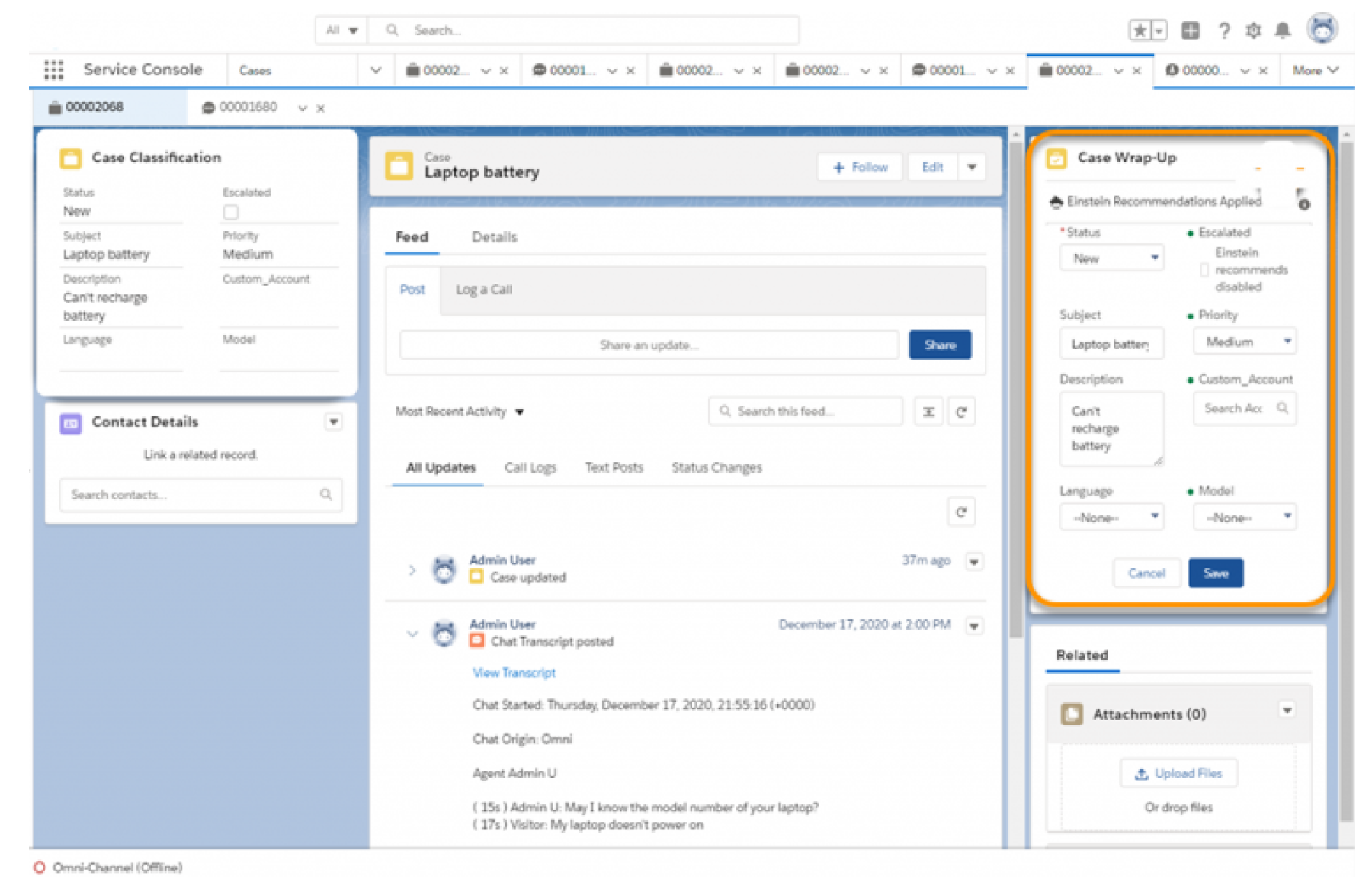The height and width of the screenshot is (889, 1372).
Task: Click Save in Case Wrap-Up
Action: [x=1216, y=573]
